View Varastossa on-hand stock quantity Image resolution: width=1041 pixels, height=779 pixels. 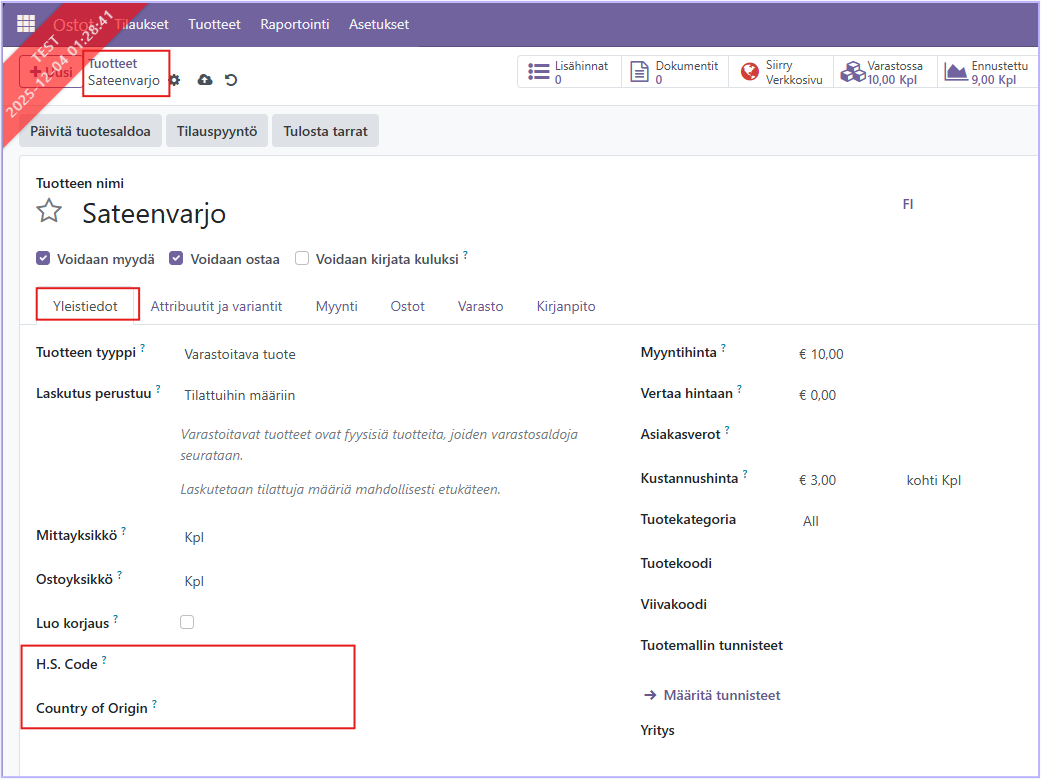click(x=884, y=72)
